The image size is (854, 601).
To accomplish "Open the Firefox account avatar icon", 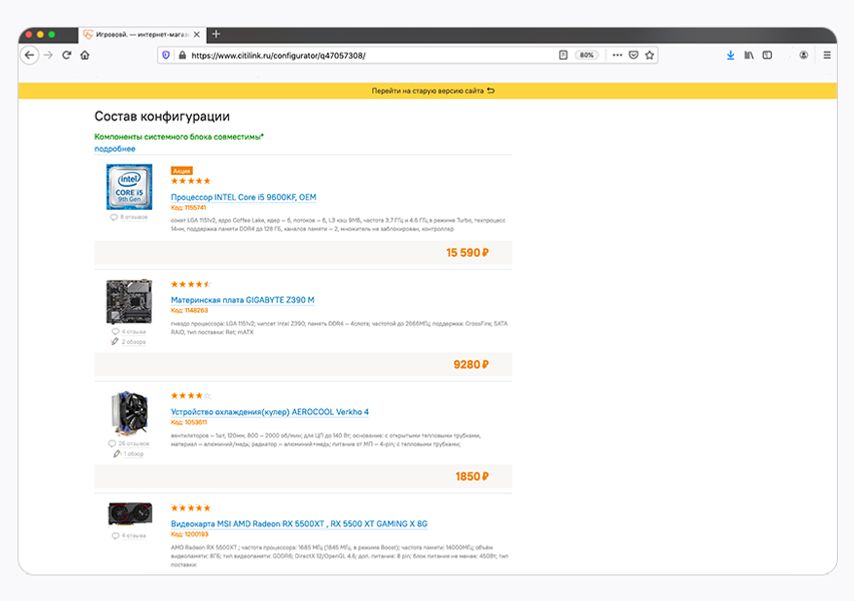I will (x=803, y=55).
